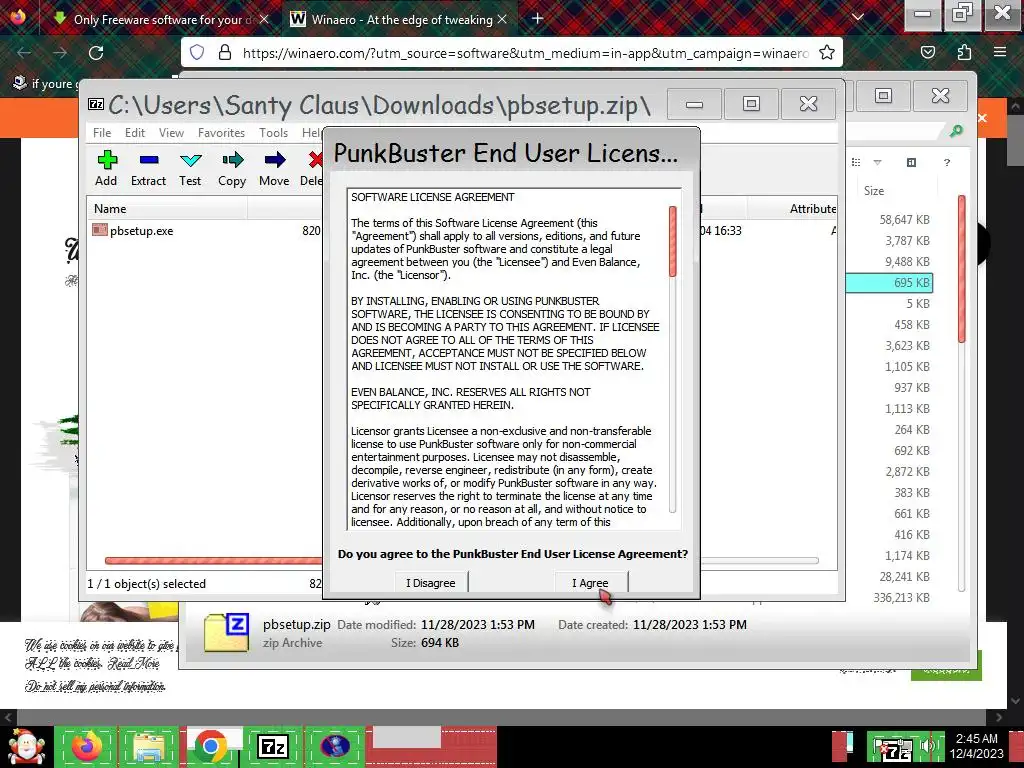The height and width of the screenshot is (768, 1024).
Task: Select the 336,213 KB entry in Explorer
Action: point(901,597)
